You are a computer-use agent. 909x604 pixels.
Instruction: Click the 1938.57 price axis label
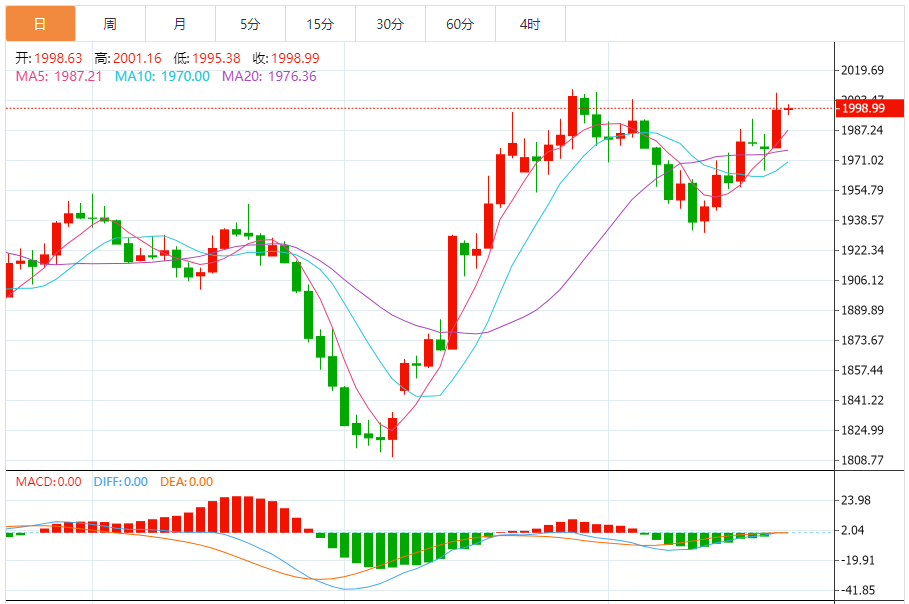(863, 220)
